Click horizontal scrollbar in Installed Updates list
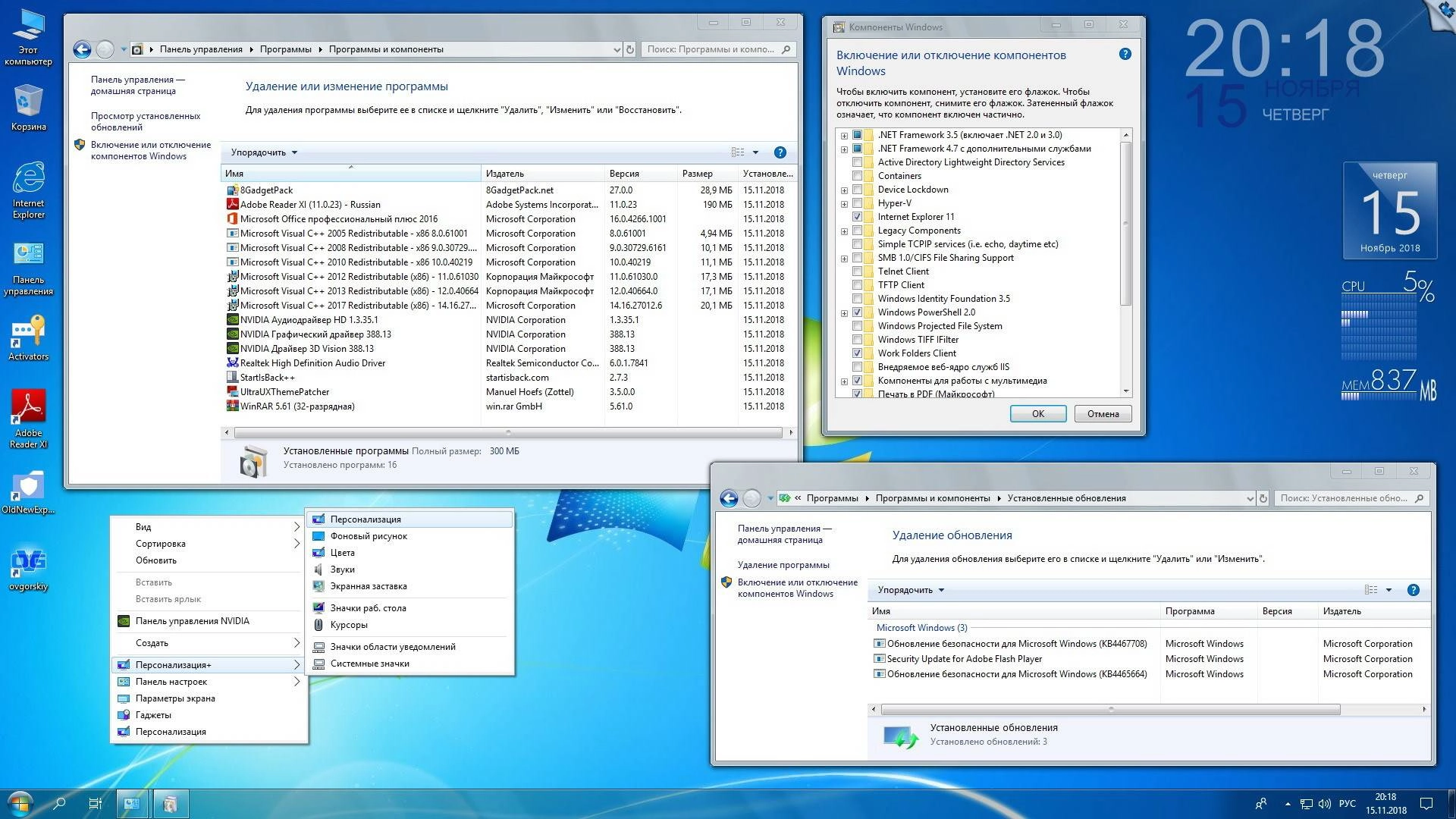 pyautogui.click(x=1110, y=710)
